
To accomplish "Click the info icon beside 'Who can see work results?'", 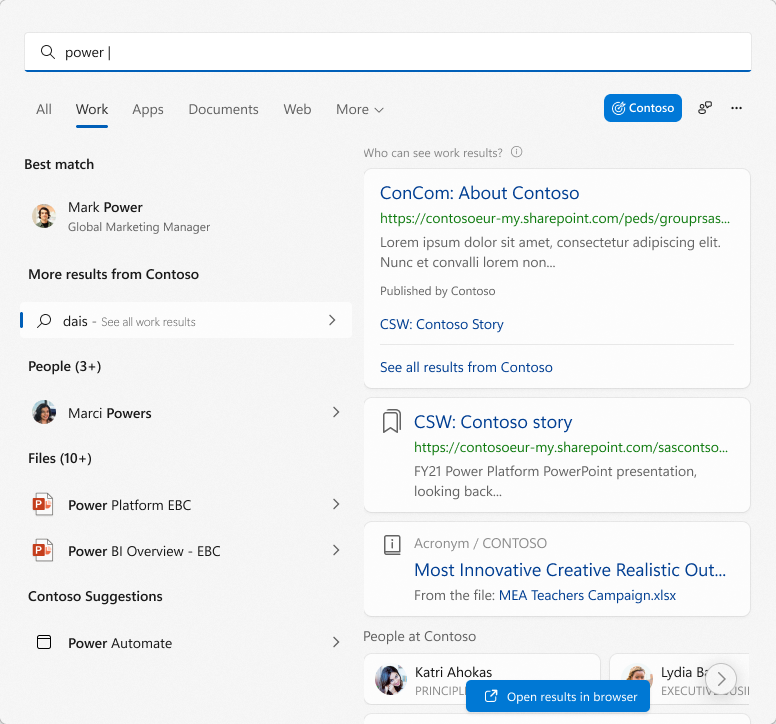I will click(x=516, y=152).
